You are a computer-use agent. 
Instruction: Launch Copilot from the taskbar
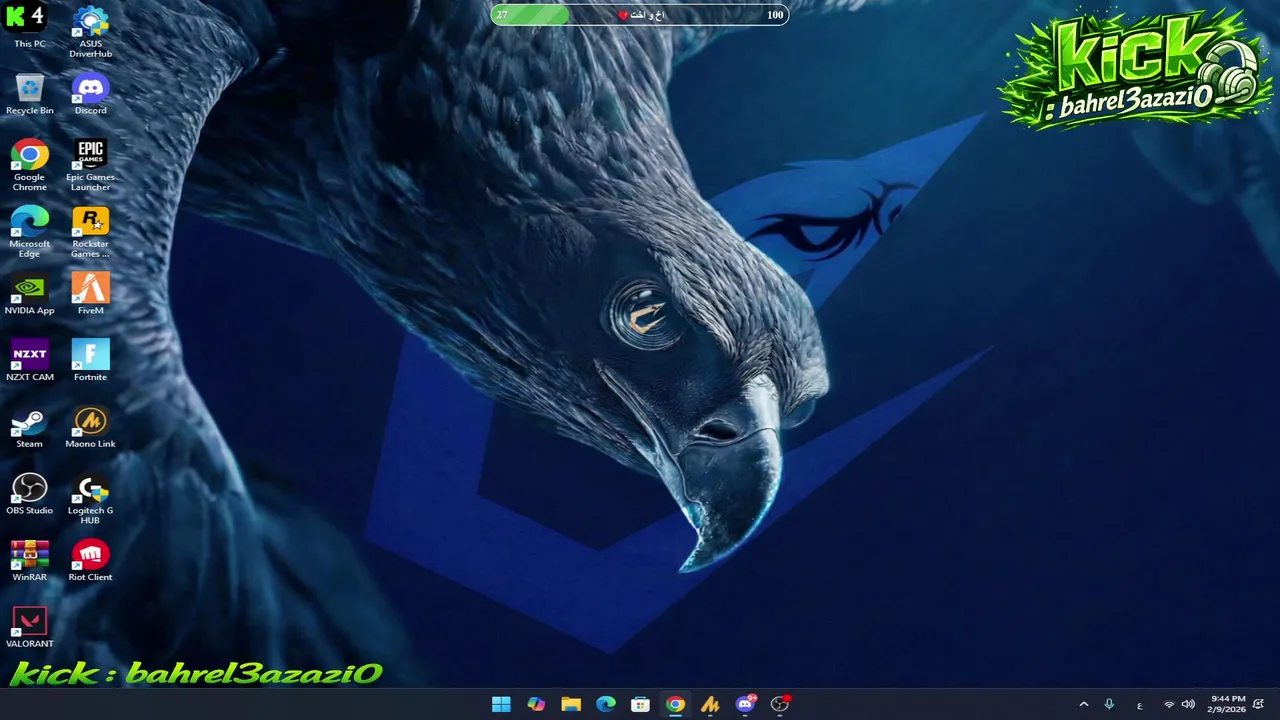pyautogui.click(x=536, y=704)
